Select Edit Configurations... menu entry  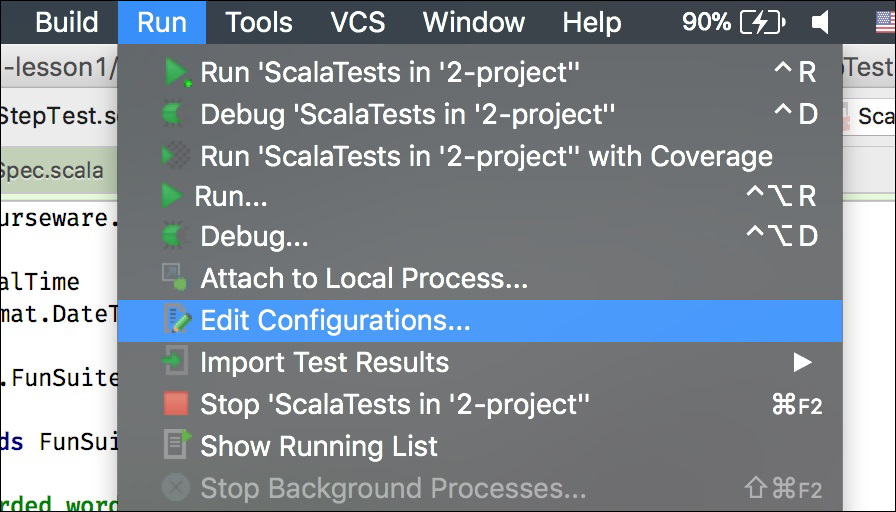tap(480, 321)
